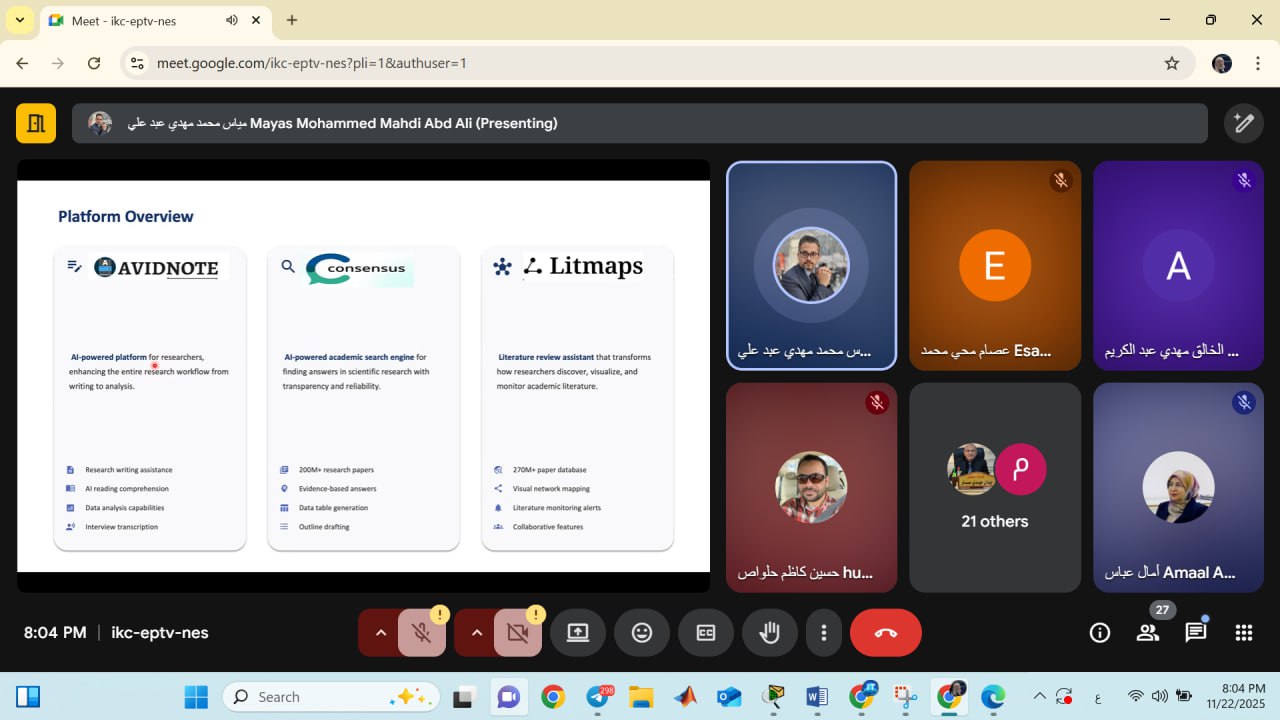Open the meeting details info icon
Image resolution: width=1280 pixels, height=720 pixels.
(1100, 632)
